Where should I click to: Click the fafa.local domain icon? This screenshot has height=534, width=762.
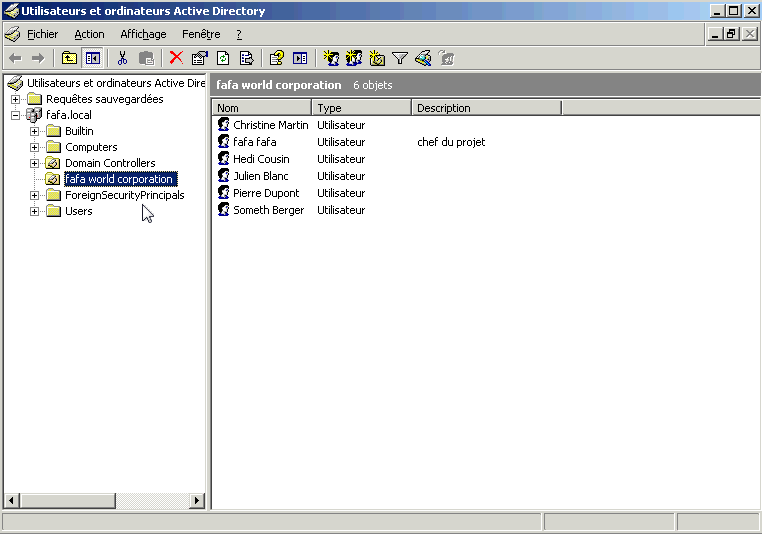[34, 115]
